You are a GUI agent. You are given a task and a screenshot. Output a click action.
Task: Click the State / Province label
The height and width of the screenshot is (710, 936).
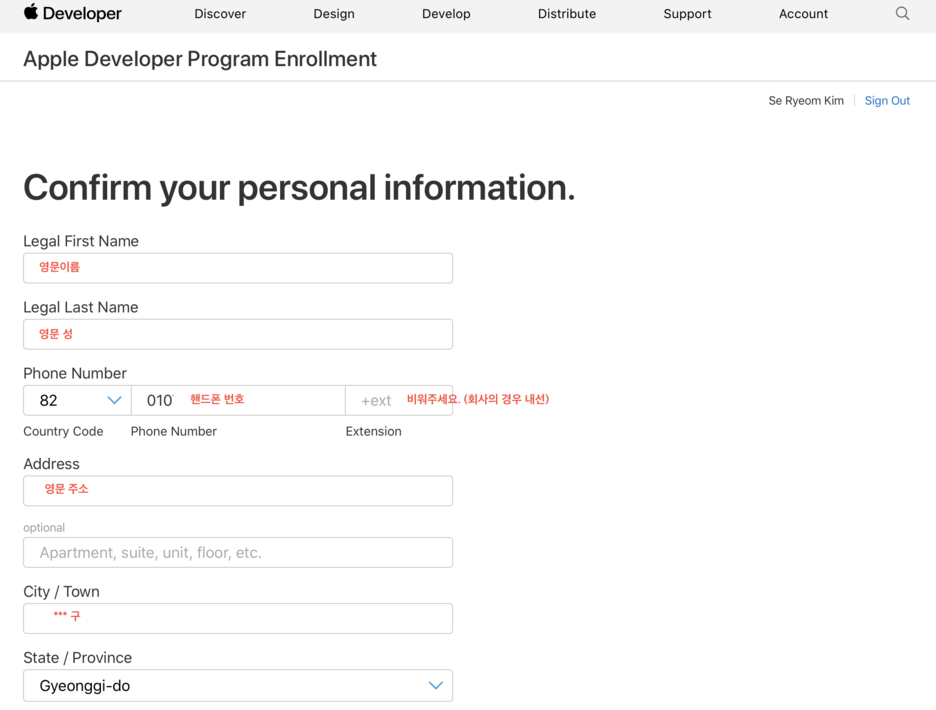[x=78, y=658]
